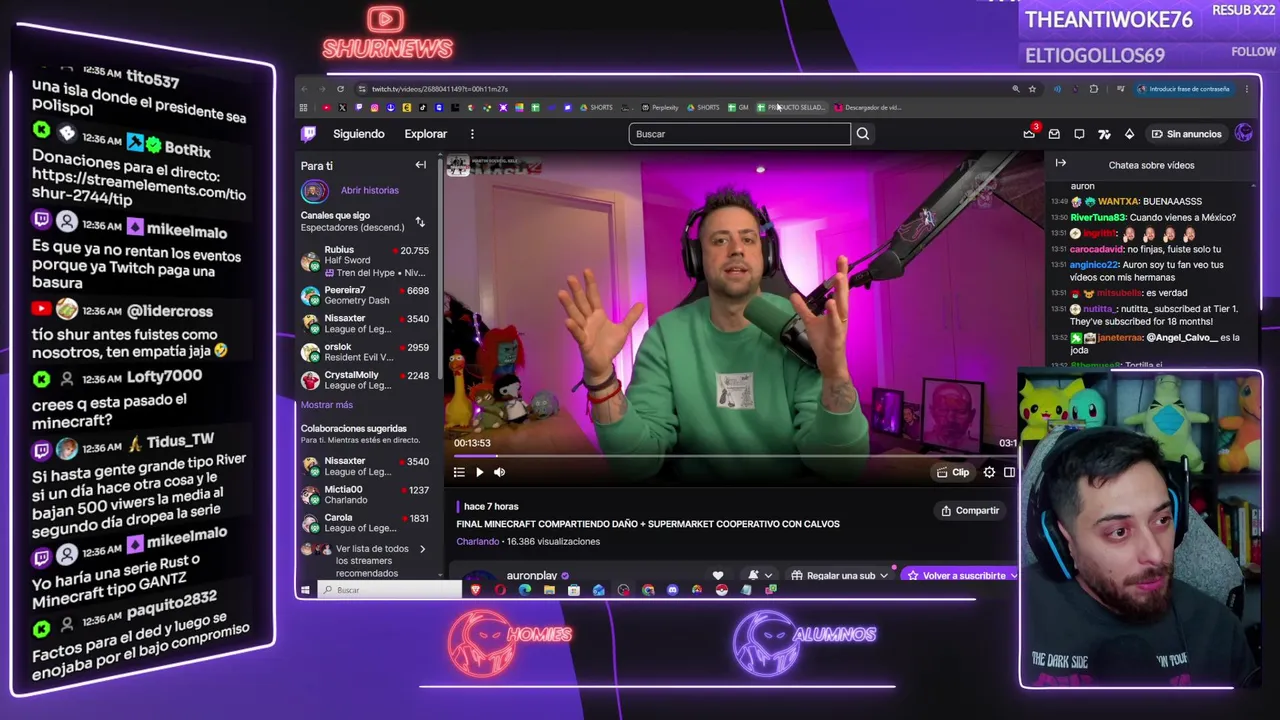Click Volver a suscribirte button

point(958,575)
